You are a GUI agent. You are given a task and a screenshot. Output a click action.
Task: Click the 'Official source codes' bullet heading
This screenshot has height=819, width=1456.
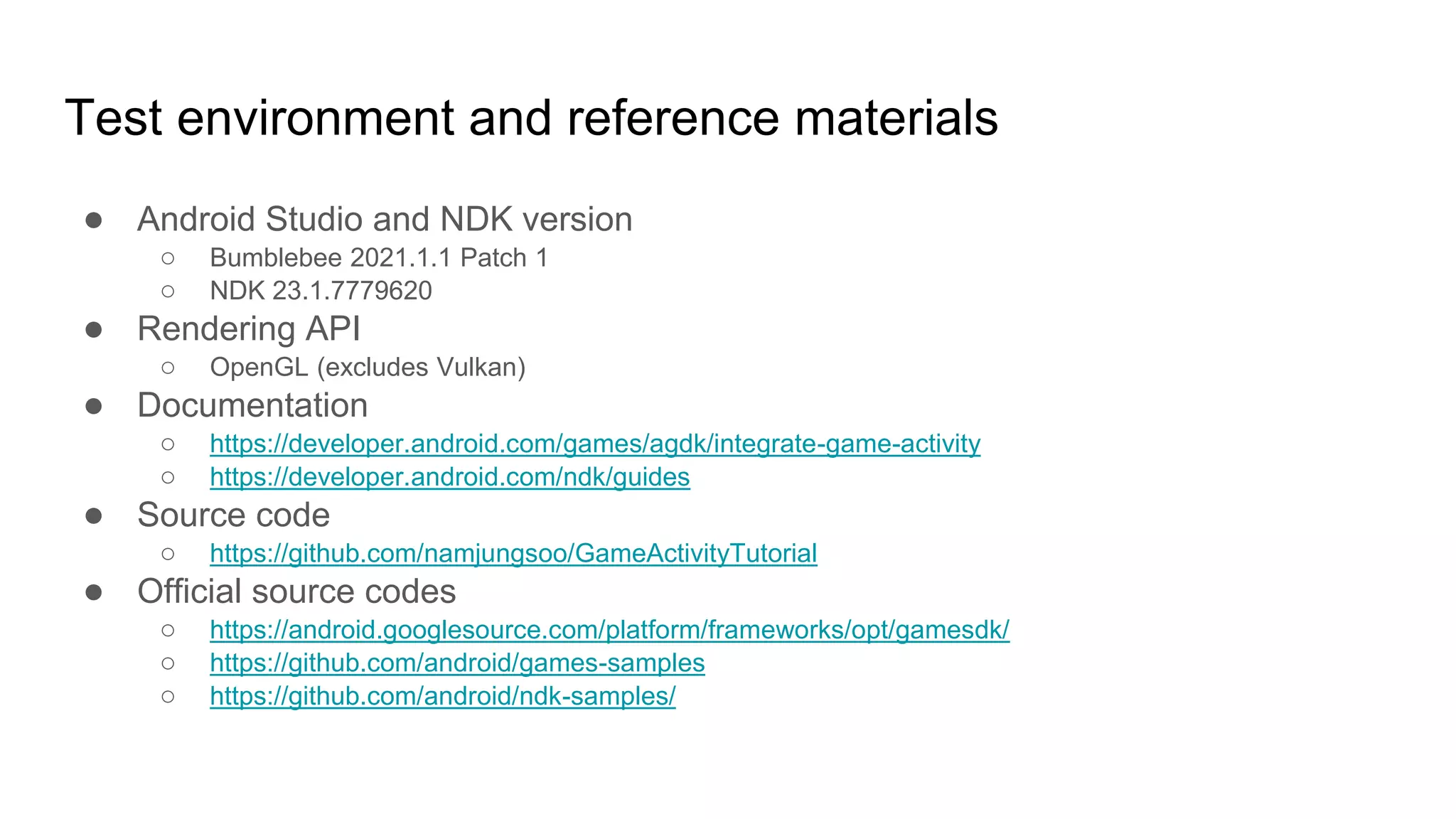tap(296, 591)
